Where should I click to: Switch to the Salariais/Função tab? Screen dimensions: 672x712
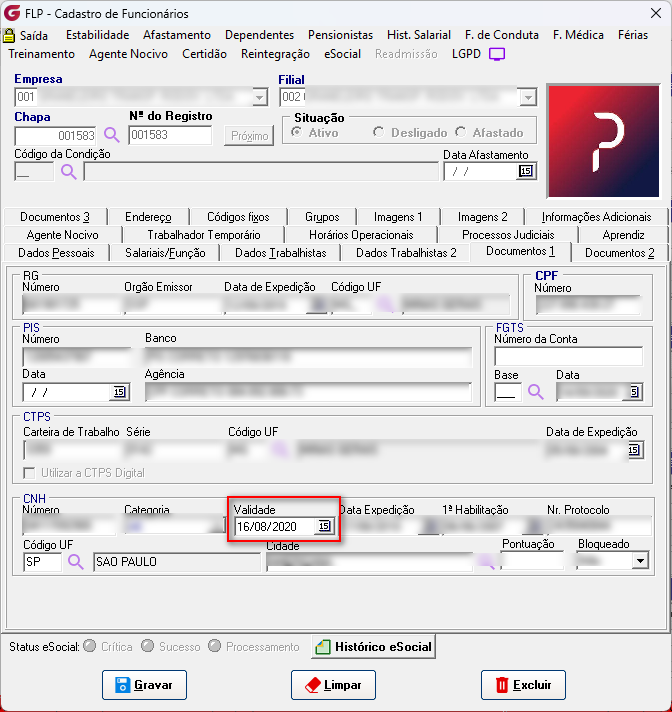point(165,253)
